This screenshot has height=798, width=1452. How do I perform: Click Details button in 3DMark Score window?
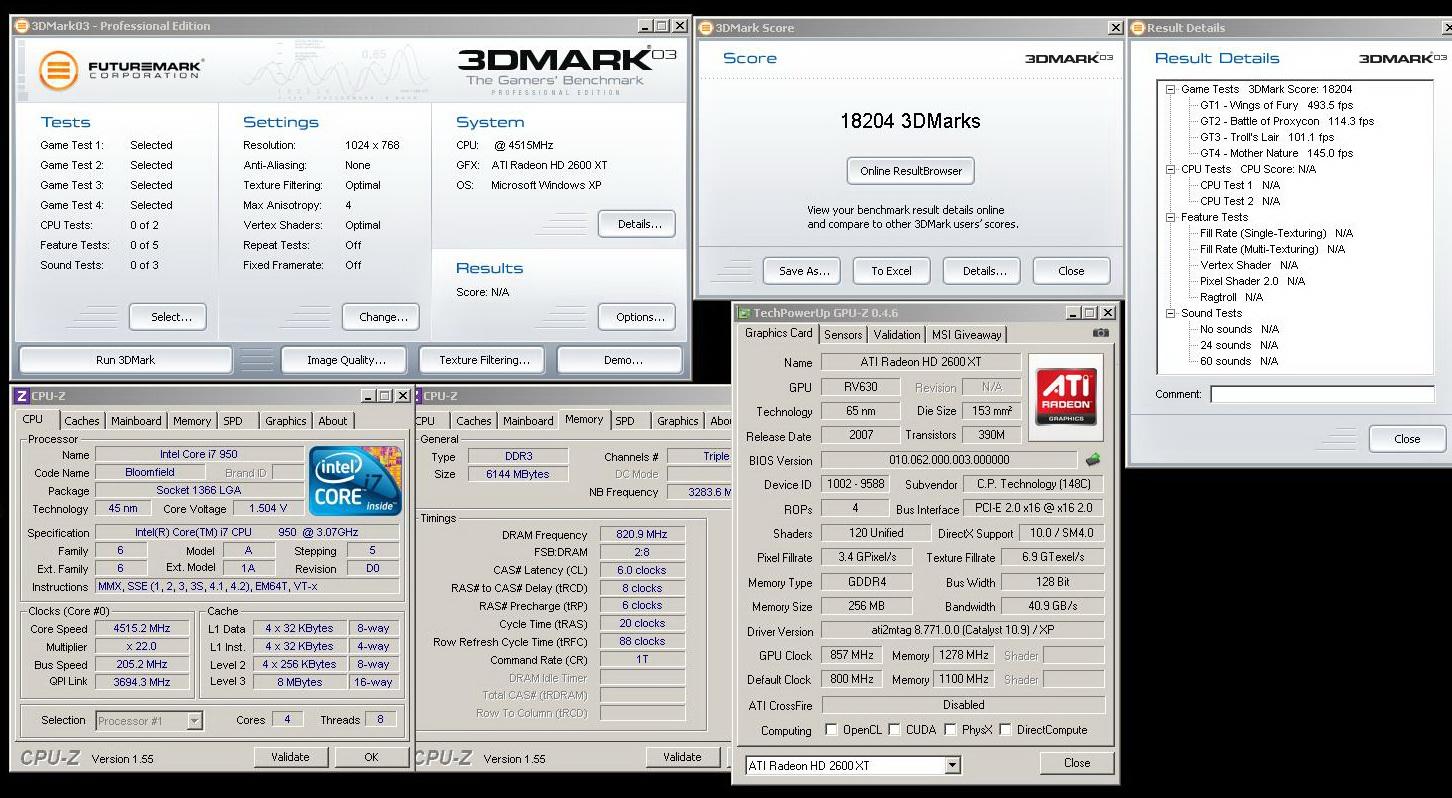[x=984, y=271]
